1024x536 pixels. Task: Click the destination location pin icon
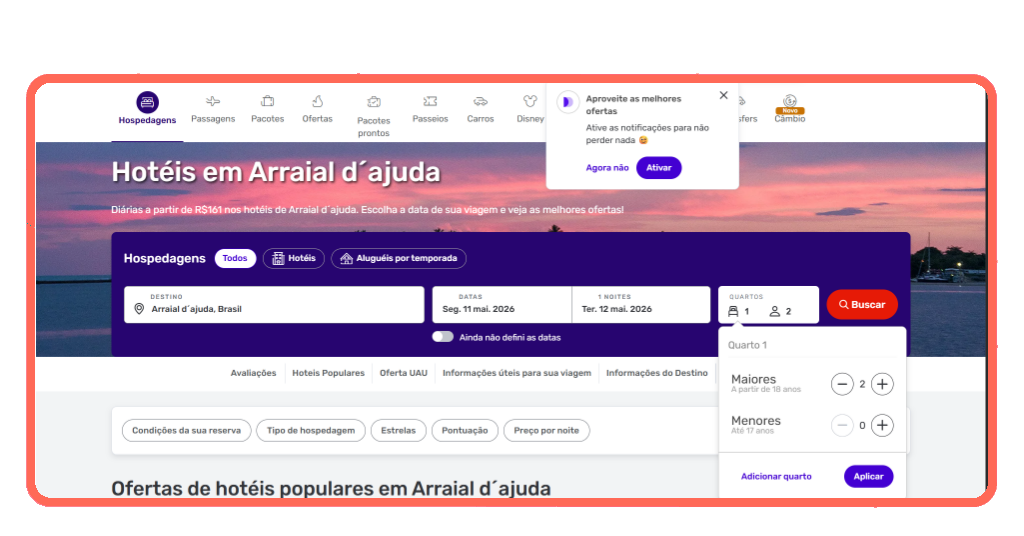pyautogui.click(x=139, y=309)
